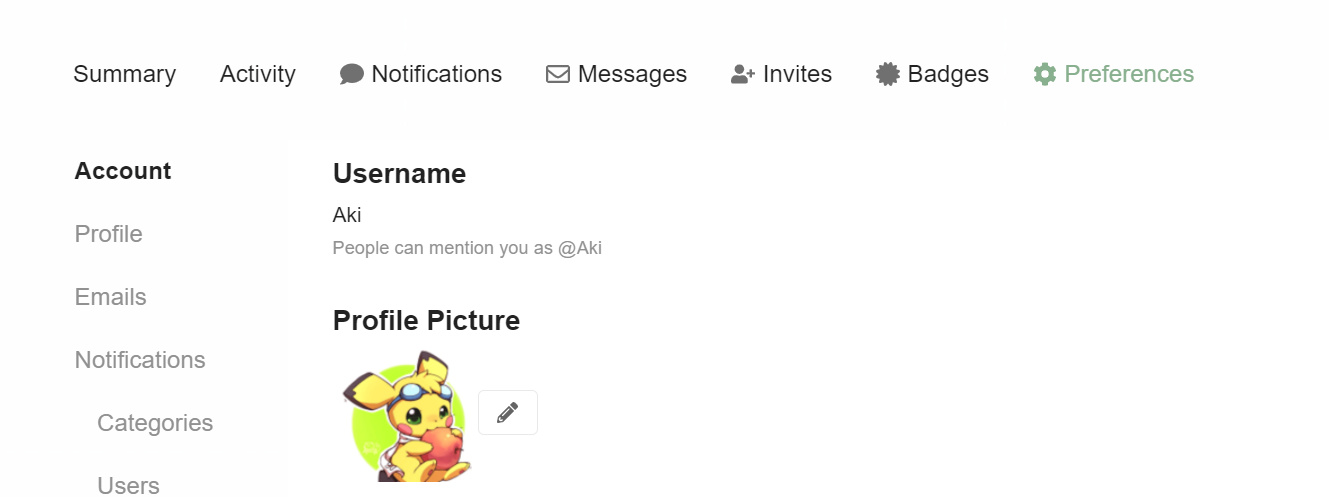Select Categories under sidebar Notifications
Image resolution: width=1329 pixels, height=497 pixels.
pos(155,423)
